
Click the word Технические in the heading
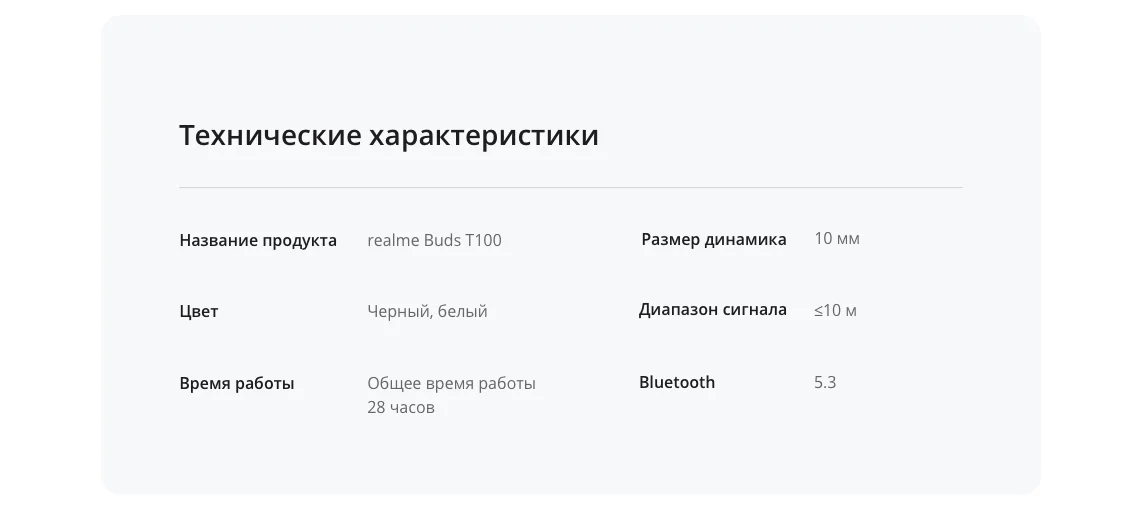pos(270,135)
